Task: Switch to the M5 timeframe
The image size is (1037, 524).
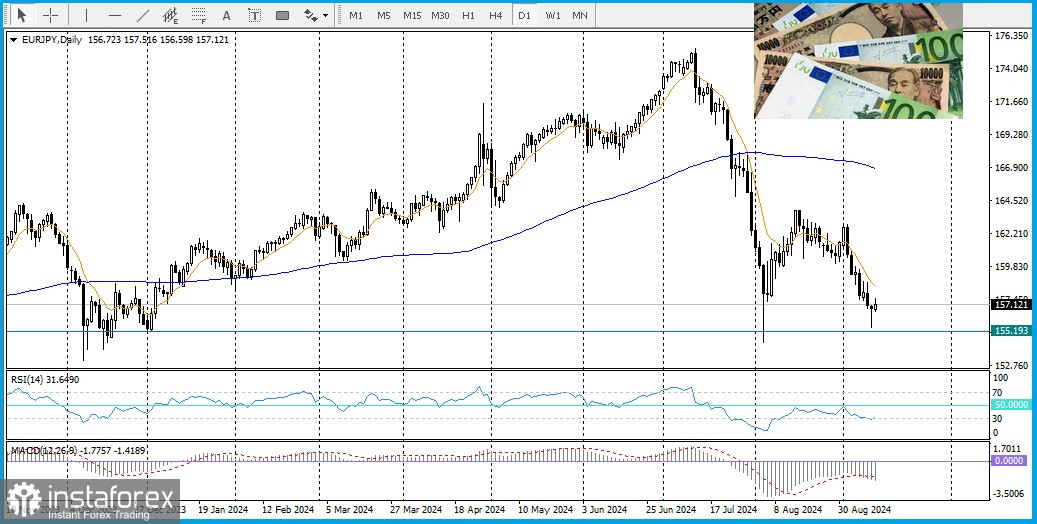Action: point(384,15)
